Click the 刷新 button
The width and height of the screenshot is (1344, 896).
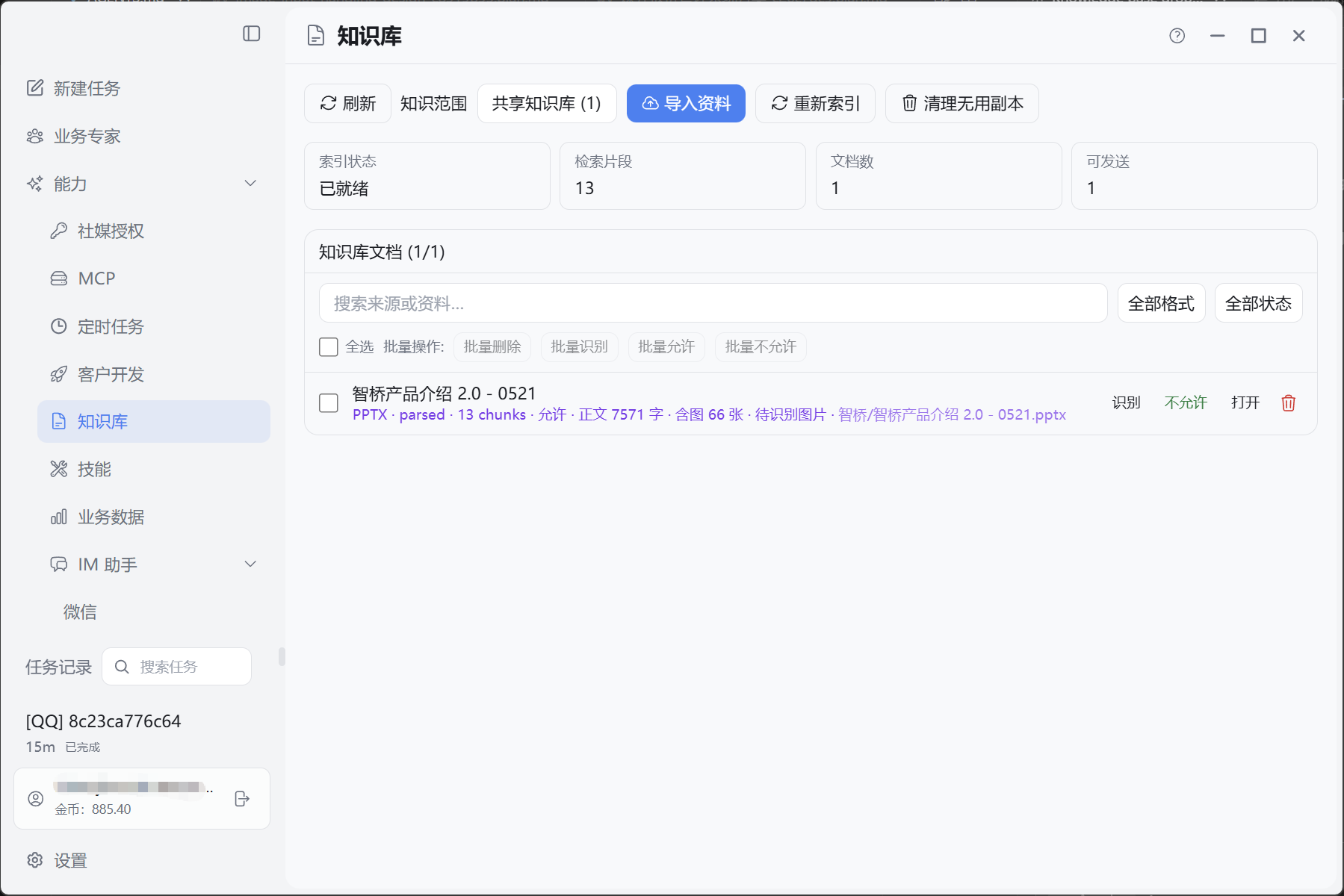(347, 103)
